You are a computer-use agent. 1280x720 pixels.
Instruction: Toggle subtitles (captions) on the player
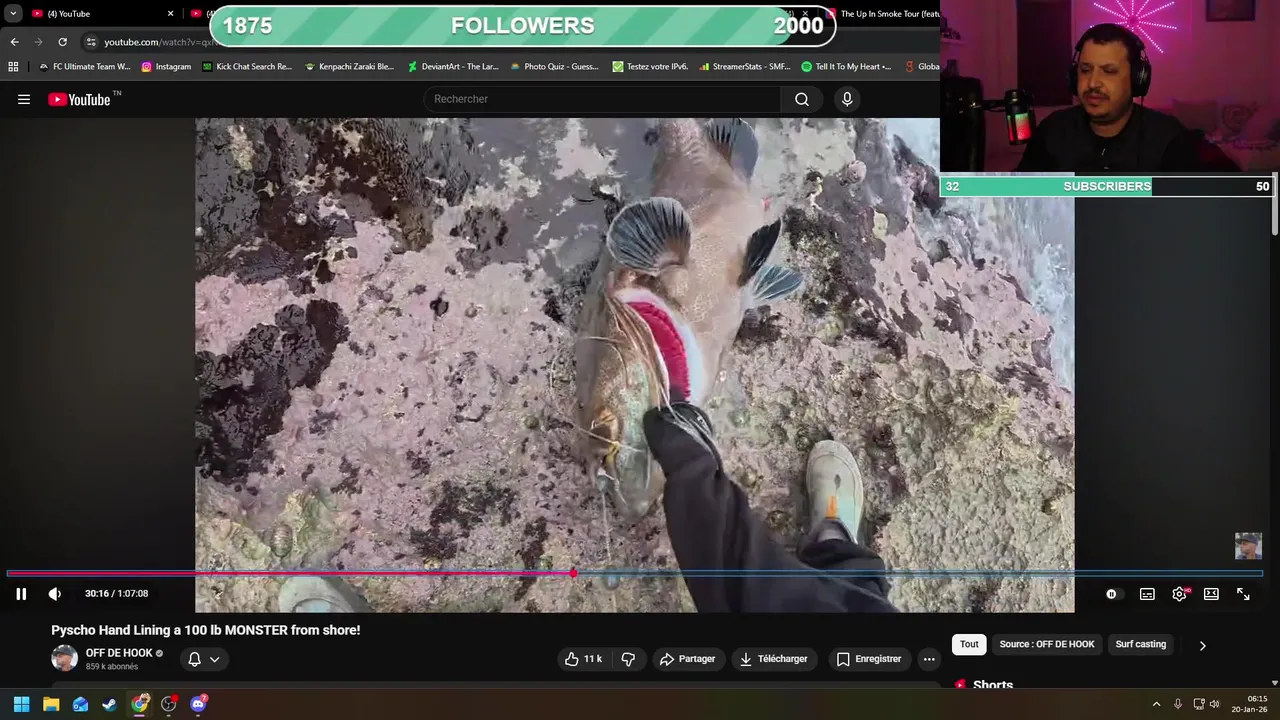coord(1147,594)
